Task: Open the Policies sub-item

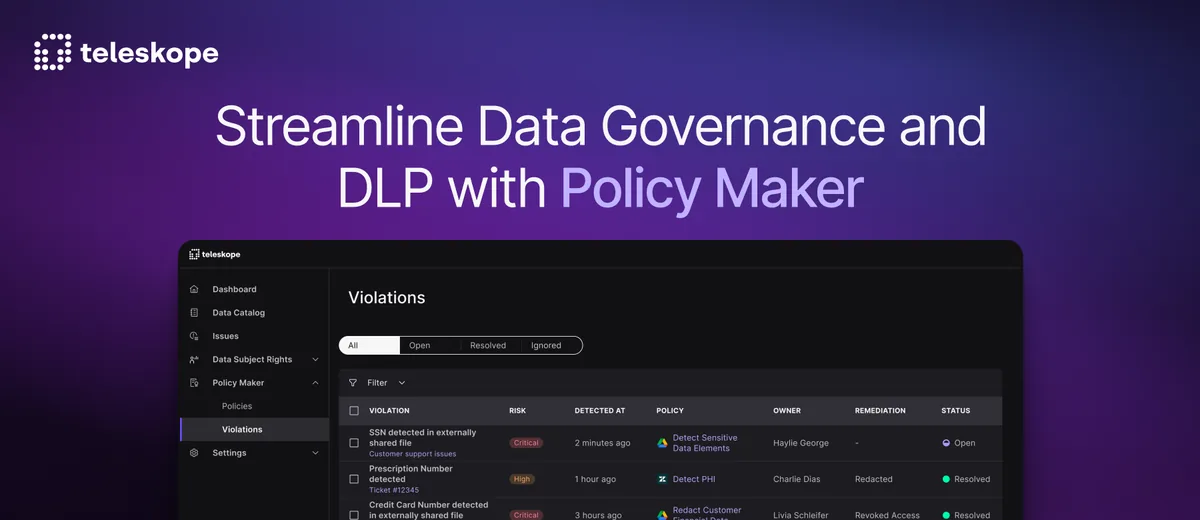Action: 237,406
